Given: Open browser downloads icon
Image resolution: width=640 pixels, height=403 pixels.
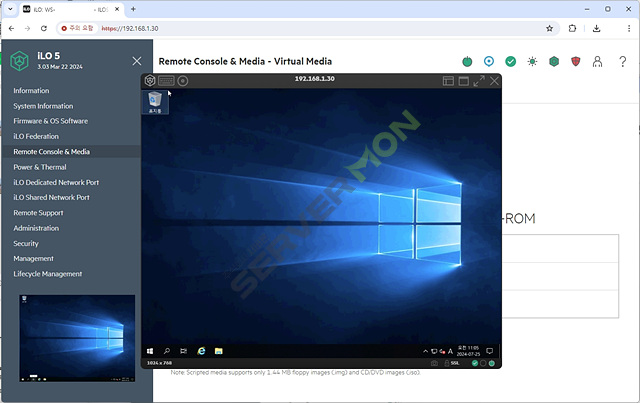Looking at the screenshot, I should tap(596, 28).
